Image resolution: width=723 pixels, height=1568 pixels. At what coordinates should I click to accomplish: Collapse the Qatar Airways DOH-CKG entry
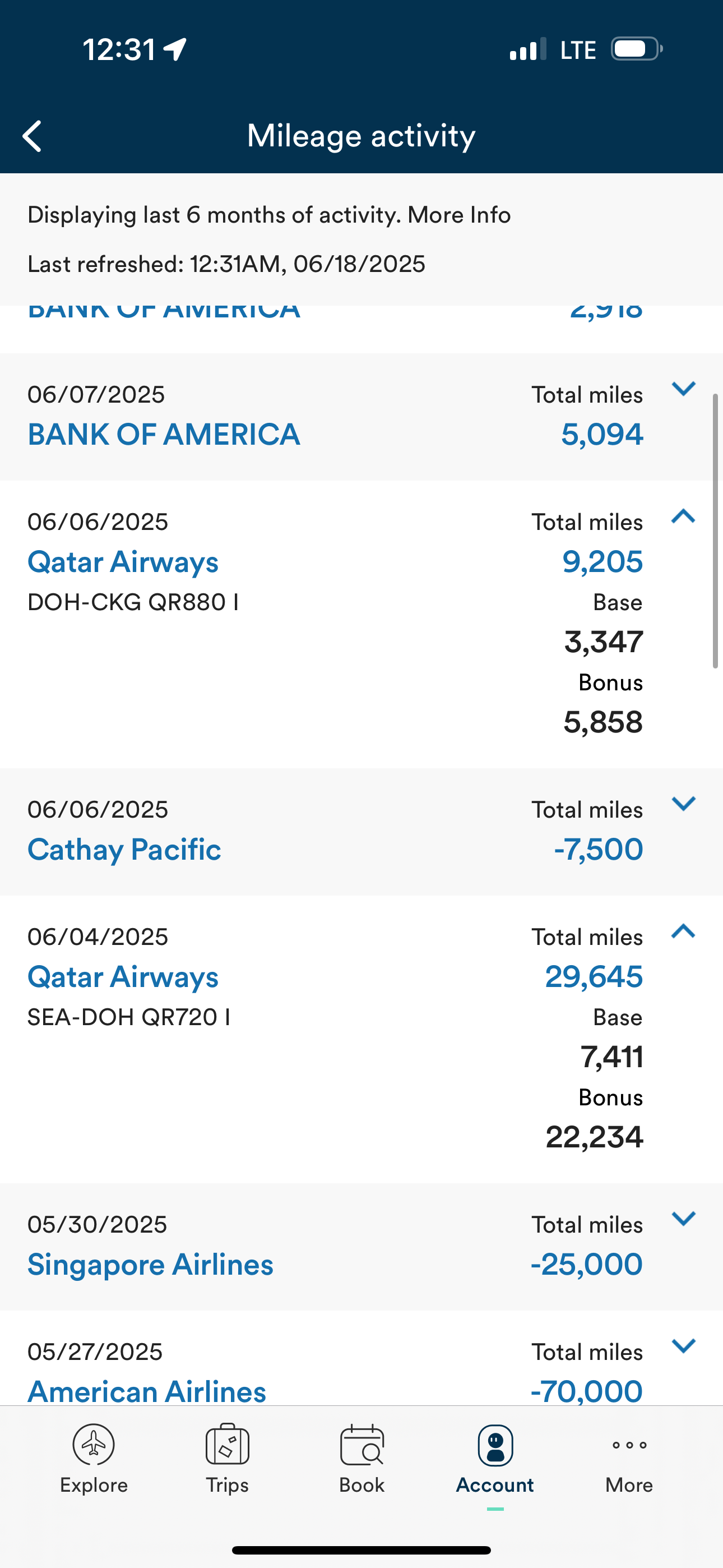tap(683, 516)
